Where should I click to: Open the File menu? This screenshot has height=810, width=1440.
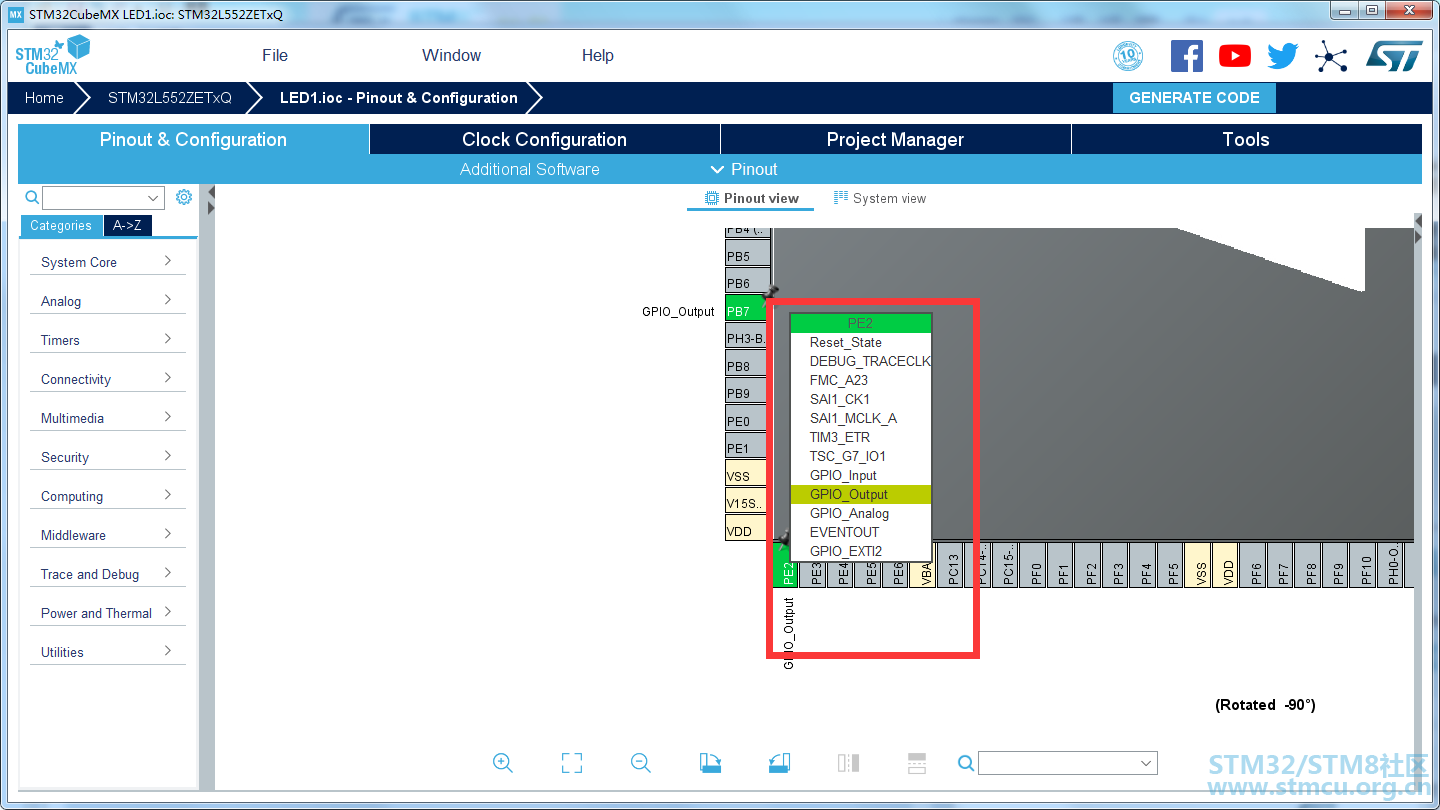tap(275, 56)
